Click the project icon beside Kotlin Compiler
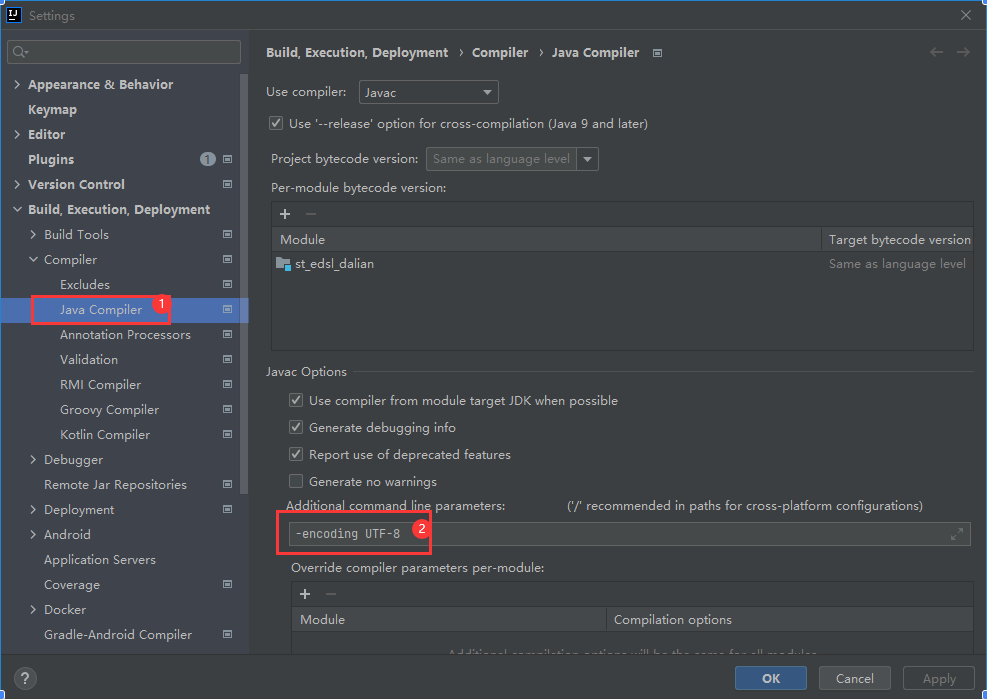987x699 pixels. 227,435
